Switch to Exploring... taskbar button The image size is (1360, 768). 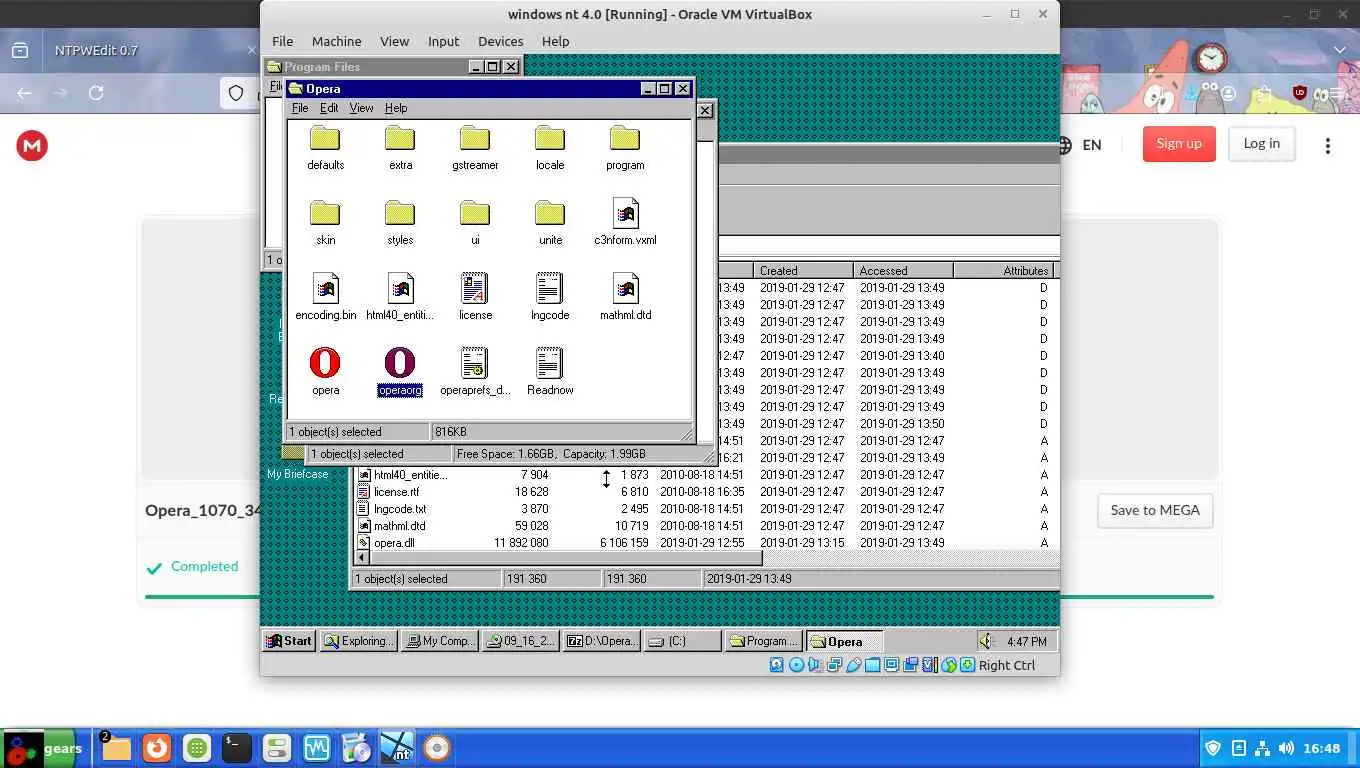point(360,641)
